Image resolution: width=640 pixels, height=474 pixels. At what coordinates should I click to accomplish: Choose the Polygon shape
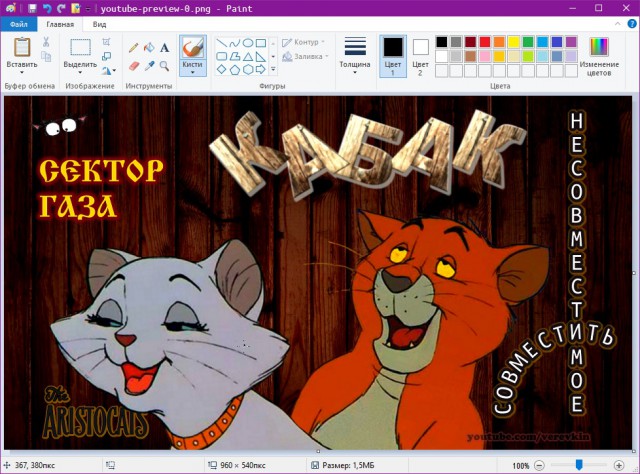[234, 56]
